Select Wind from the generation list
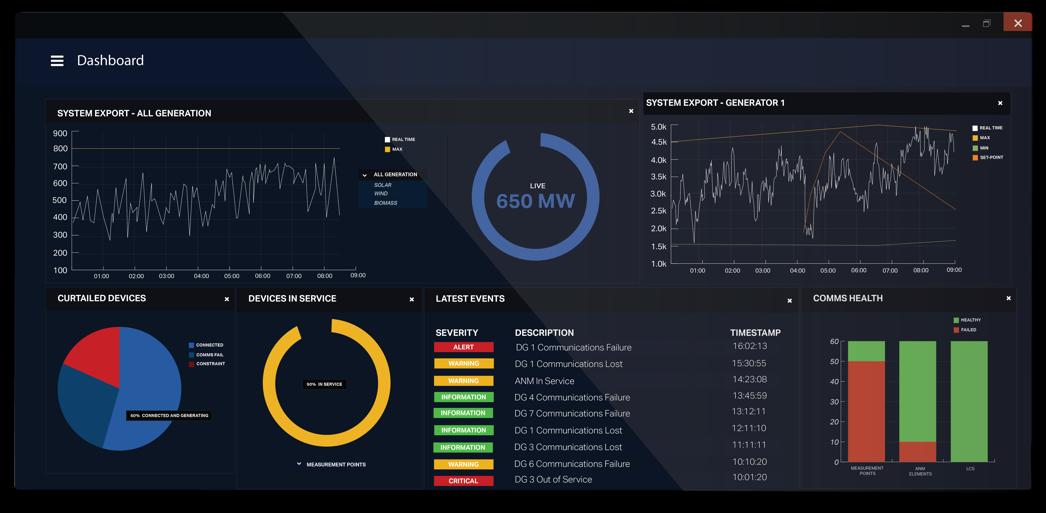The width and height of the screenshot is (1046, 513). [x=381, y=193]
